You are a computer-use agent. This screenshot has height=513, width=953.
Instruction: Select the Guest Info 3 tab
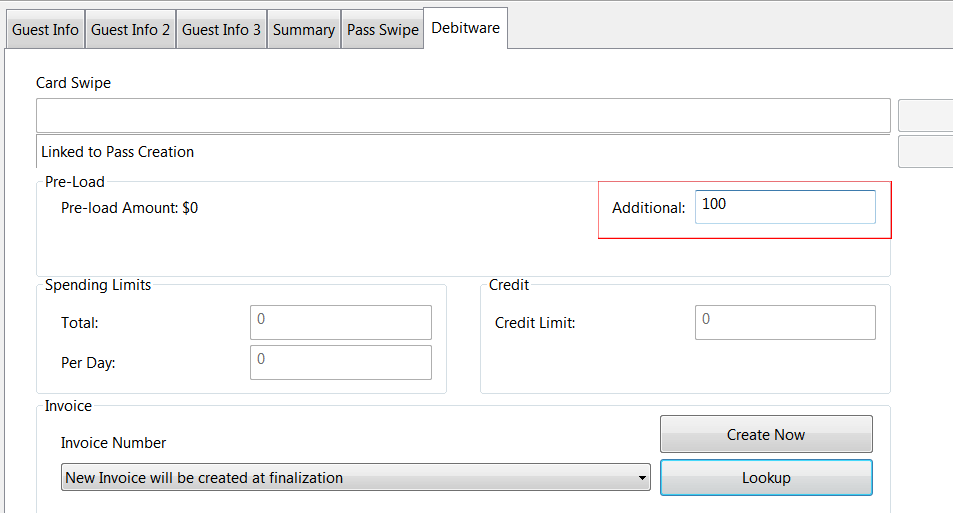tap(221, 30)
